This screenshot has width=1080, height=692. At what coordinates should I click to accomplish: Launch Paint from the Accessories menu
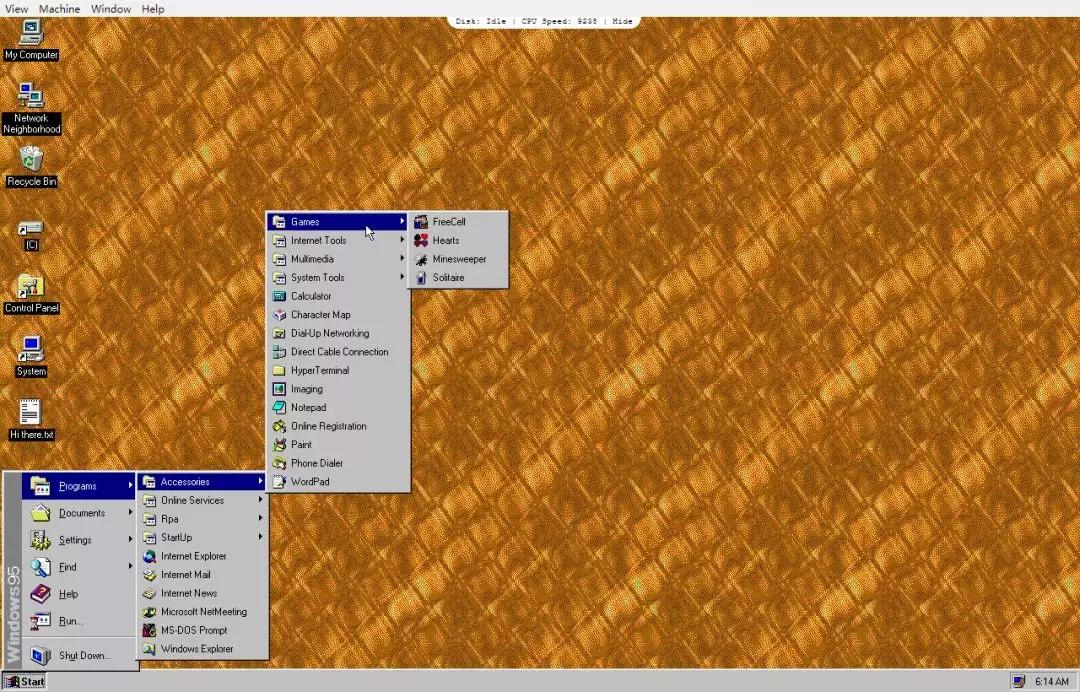click(x=300, y=444)
